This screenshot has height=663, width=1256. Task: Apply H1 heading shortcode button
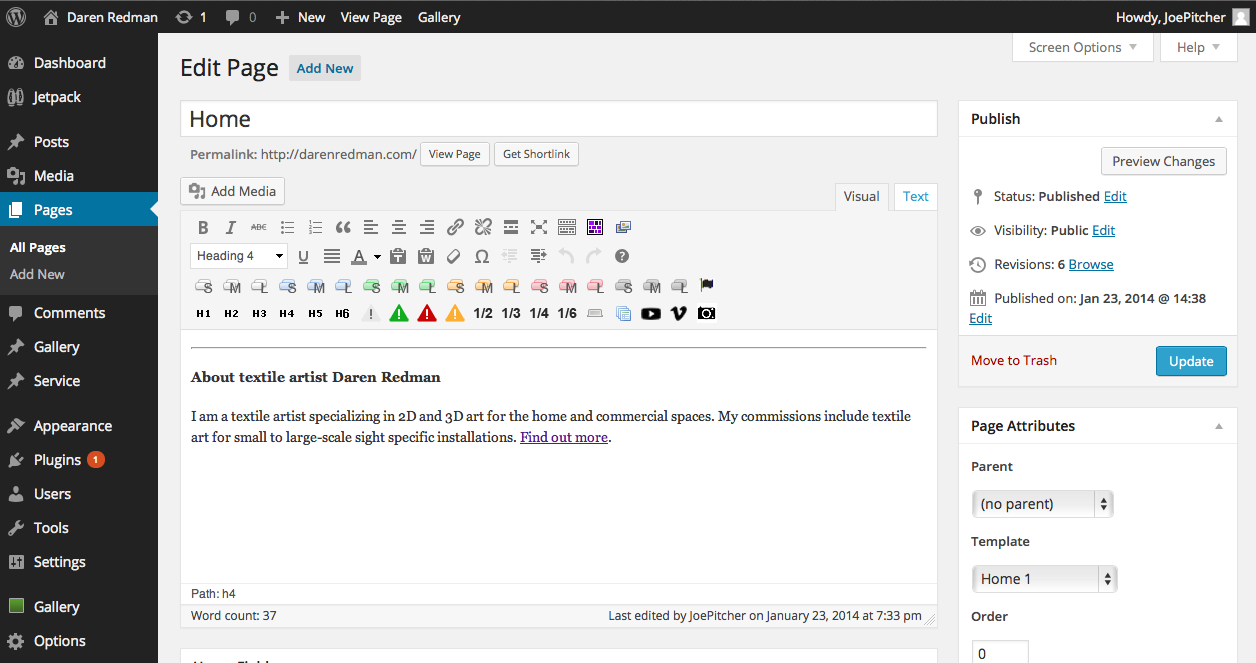[203, 313]
